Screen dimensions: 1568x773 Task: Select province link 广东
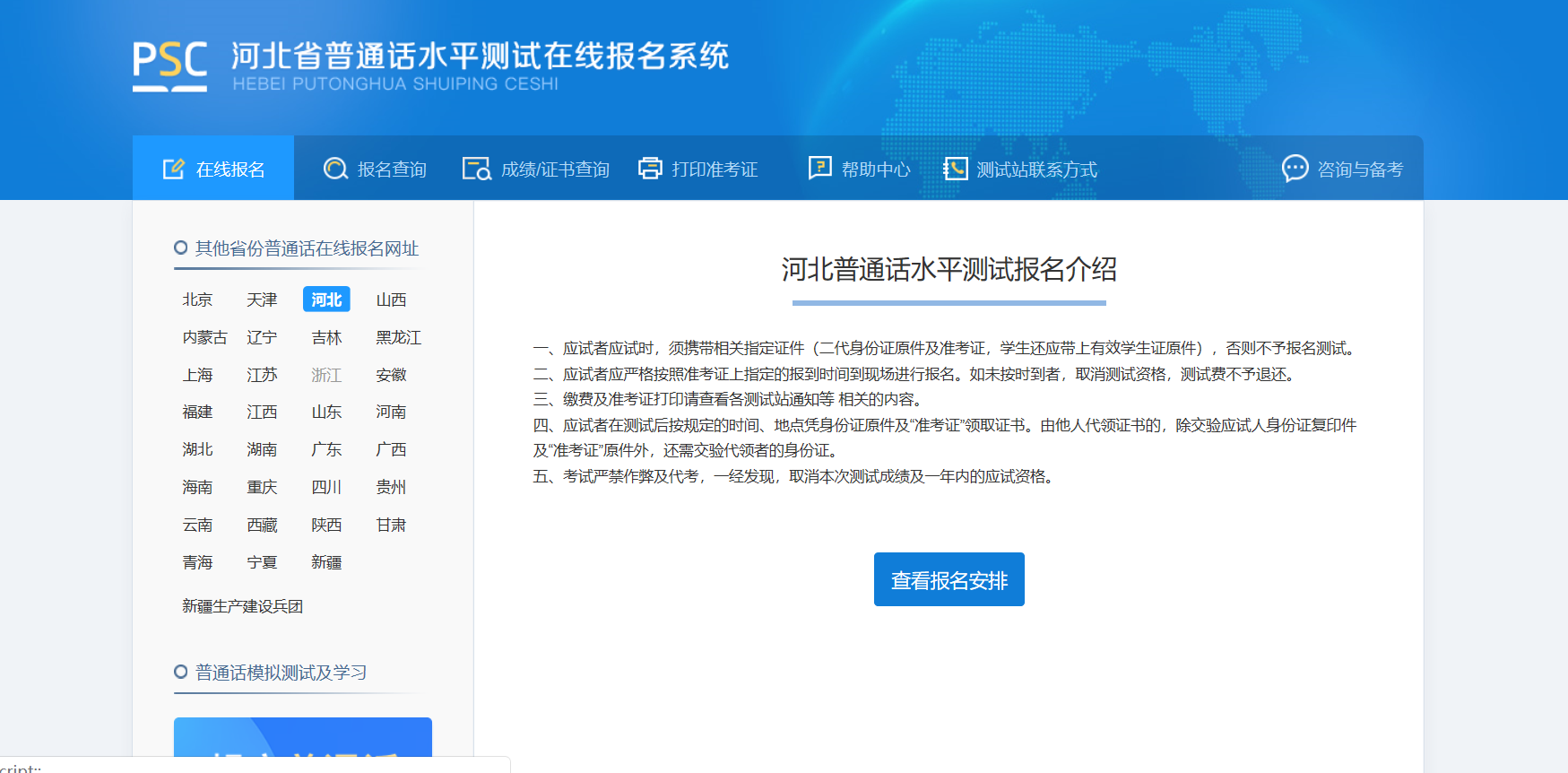tap(326, 449)
